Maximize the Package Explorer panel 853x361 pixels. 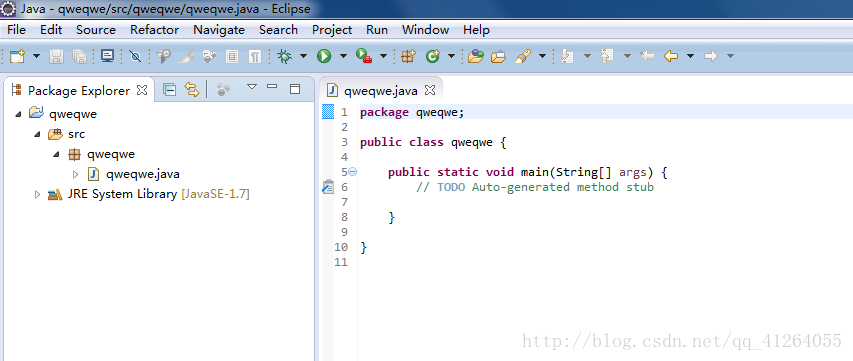(x=295, y=89)
